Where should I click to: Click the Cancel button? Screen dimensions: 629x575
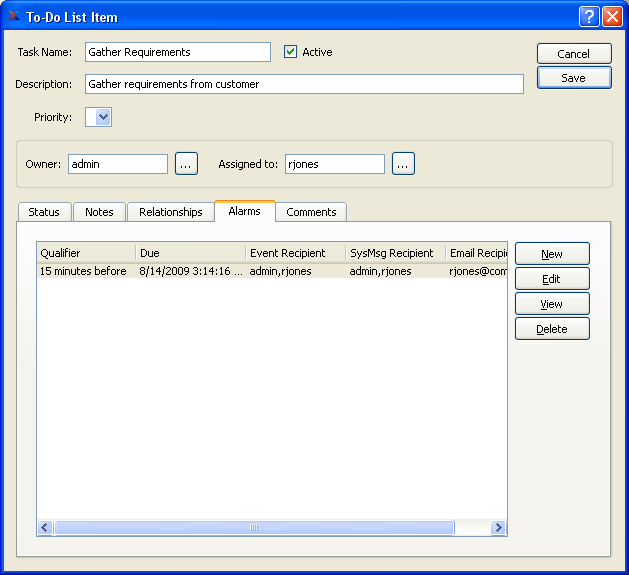tap(574, 54)
